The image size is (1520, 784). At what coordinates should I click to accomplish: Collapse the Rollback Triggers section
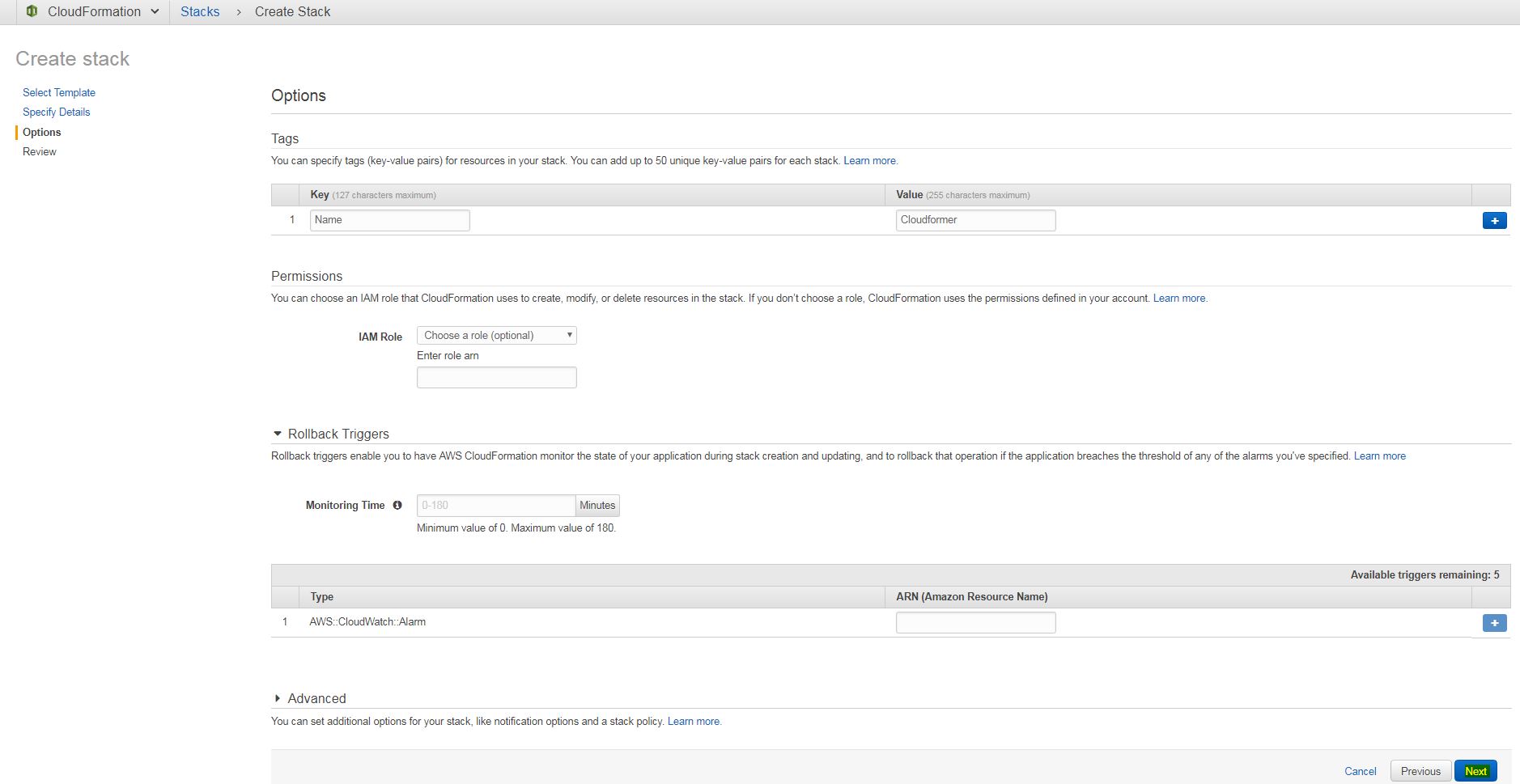click(278, 434)
